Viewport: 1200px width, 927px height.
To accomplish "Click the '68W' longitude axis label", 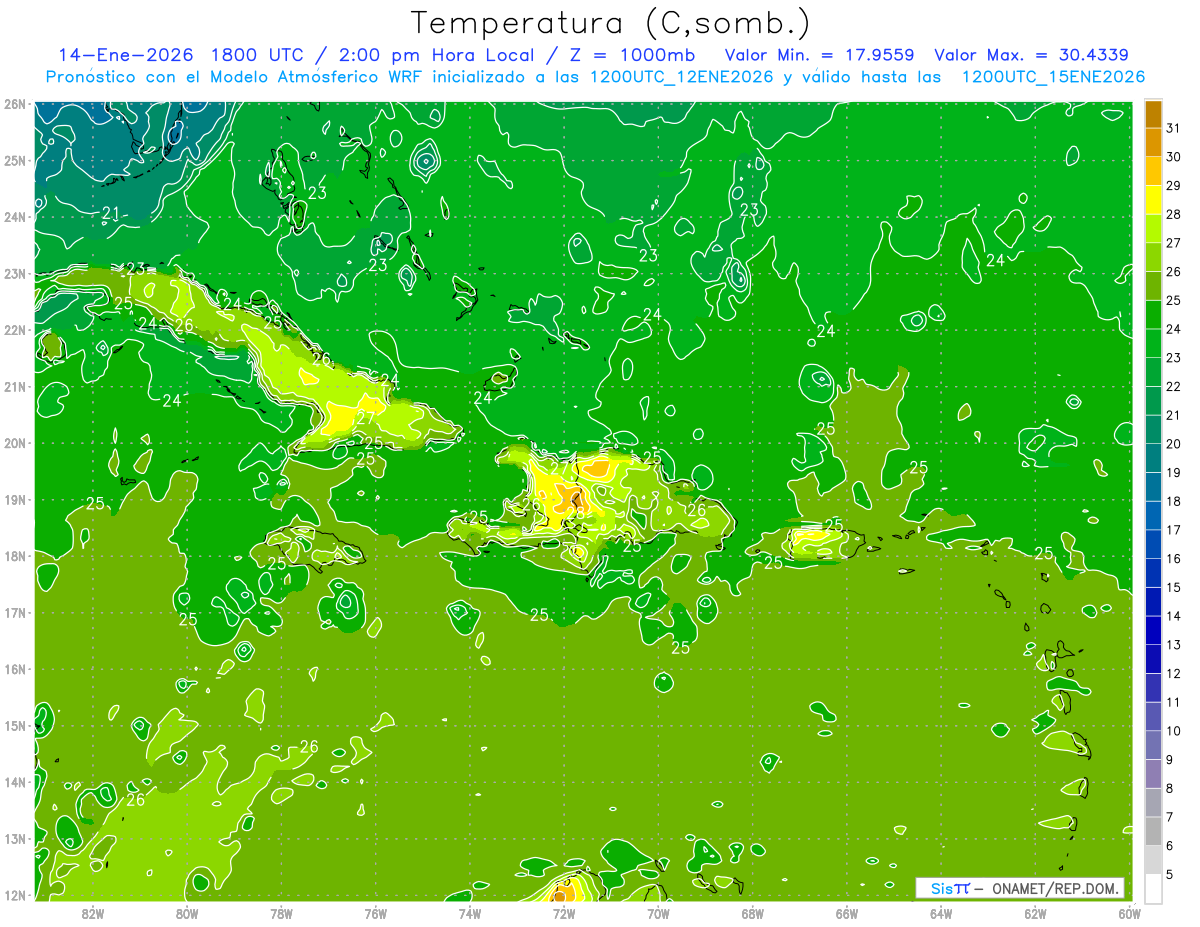I will pyautogui.click(x=752, y=914).
